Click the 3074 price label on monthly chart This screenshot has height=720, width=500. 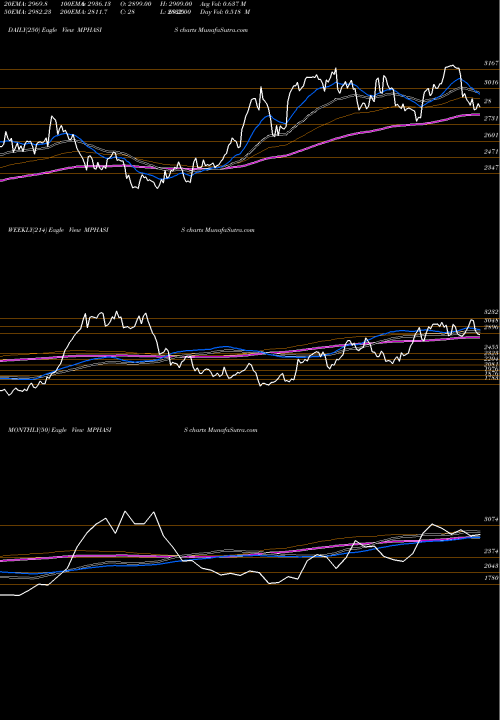tap(491, 519)
